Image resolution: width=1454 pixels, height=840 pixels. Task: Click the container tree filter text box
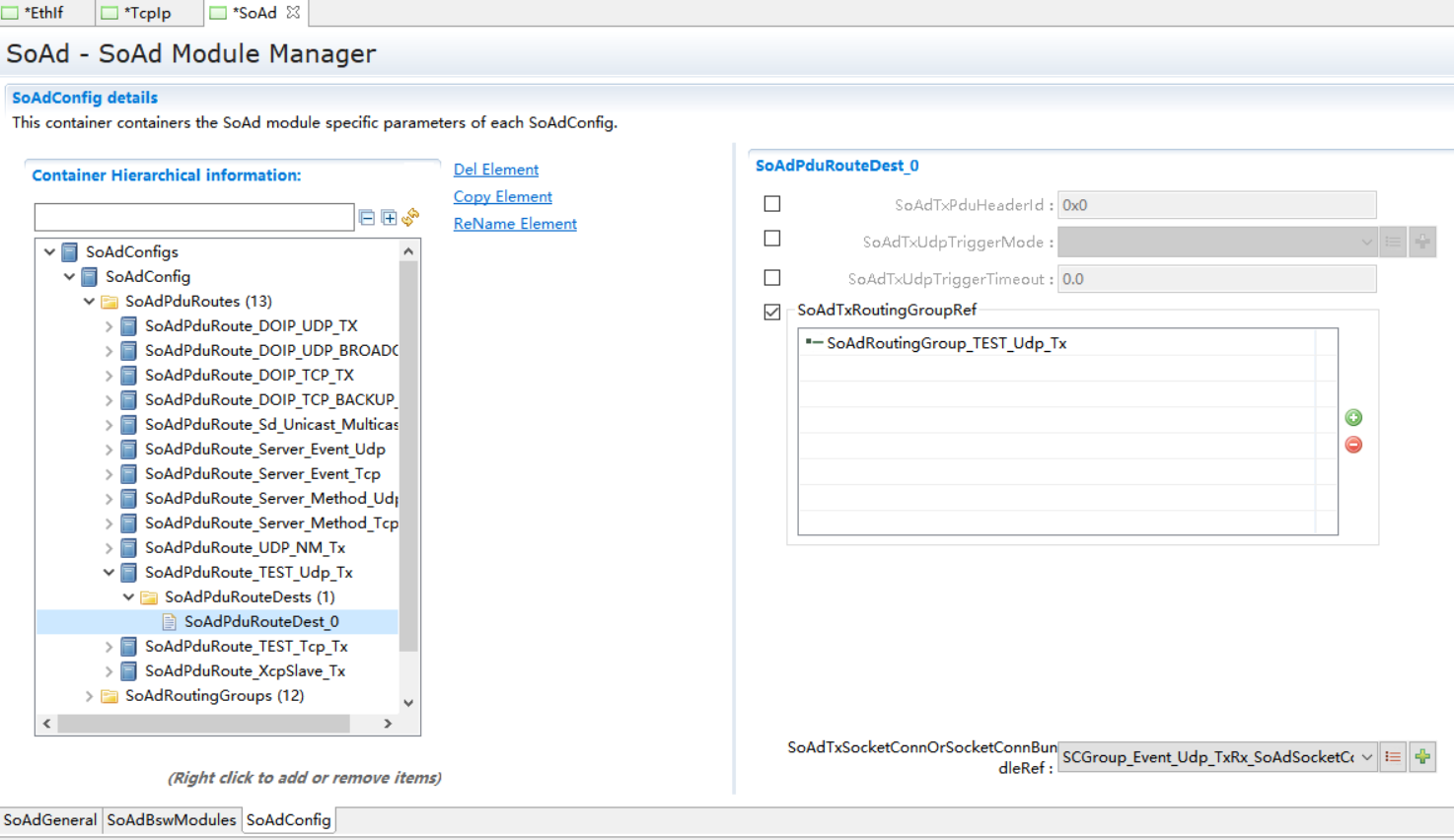[194, 217]
